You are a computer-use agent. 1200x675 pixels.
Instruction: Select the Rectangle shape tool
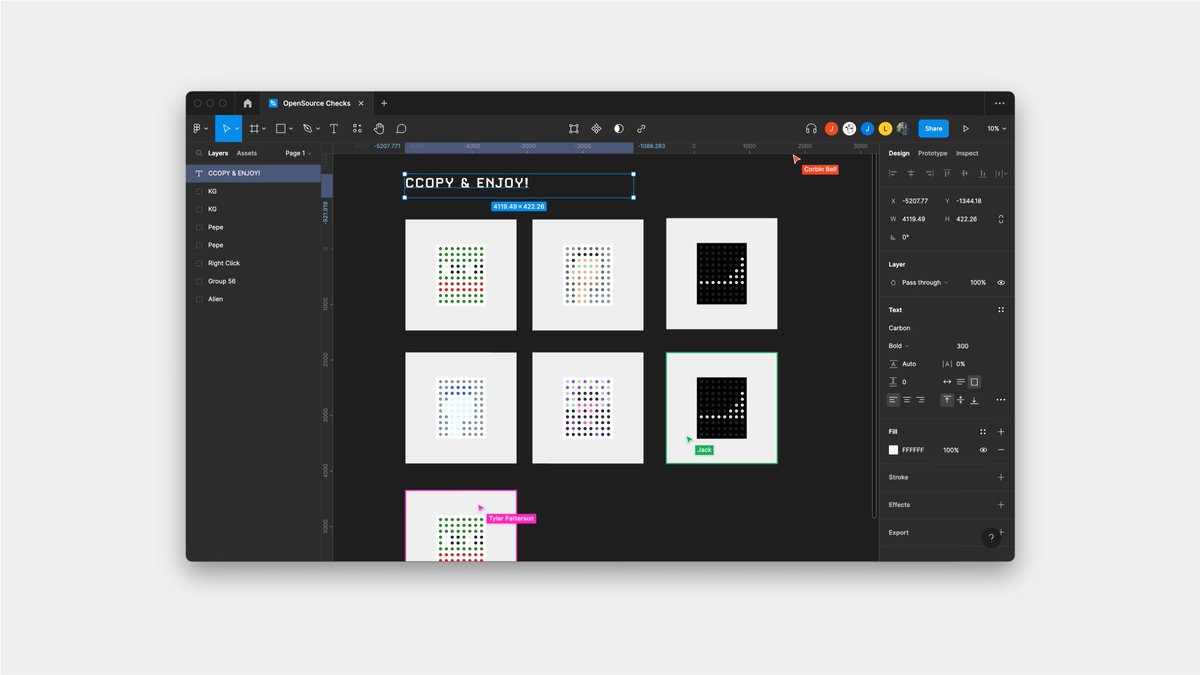click(x=280, y=129)
